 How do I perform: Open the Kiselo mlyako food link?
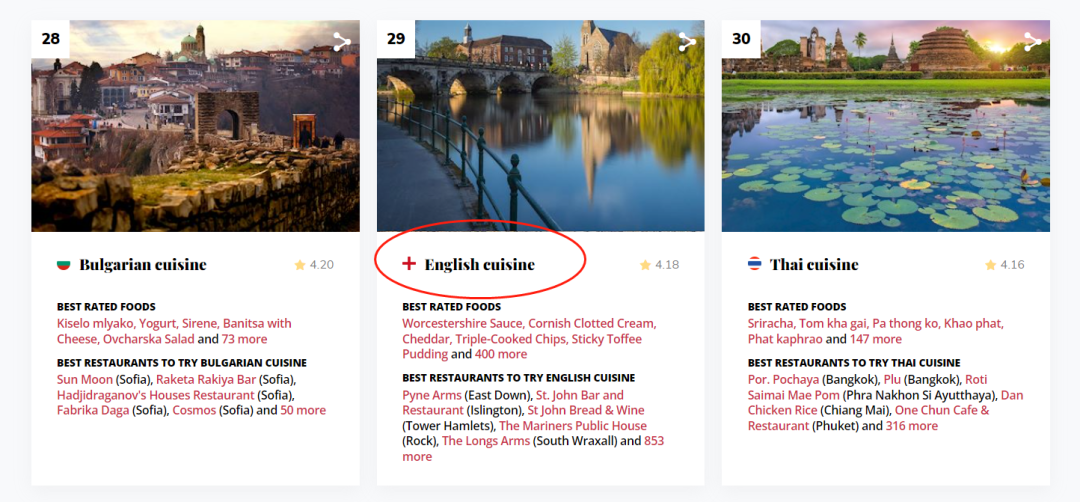click(x=96, y=324)
